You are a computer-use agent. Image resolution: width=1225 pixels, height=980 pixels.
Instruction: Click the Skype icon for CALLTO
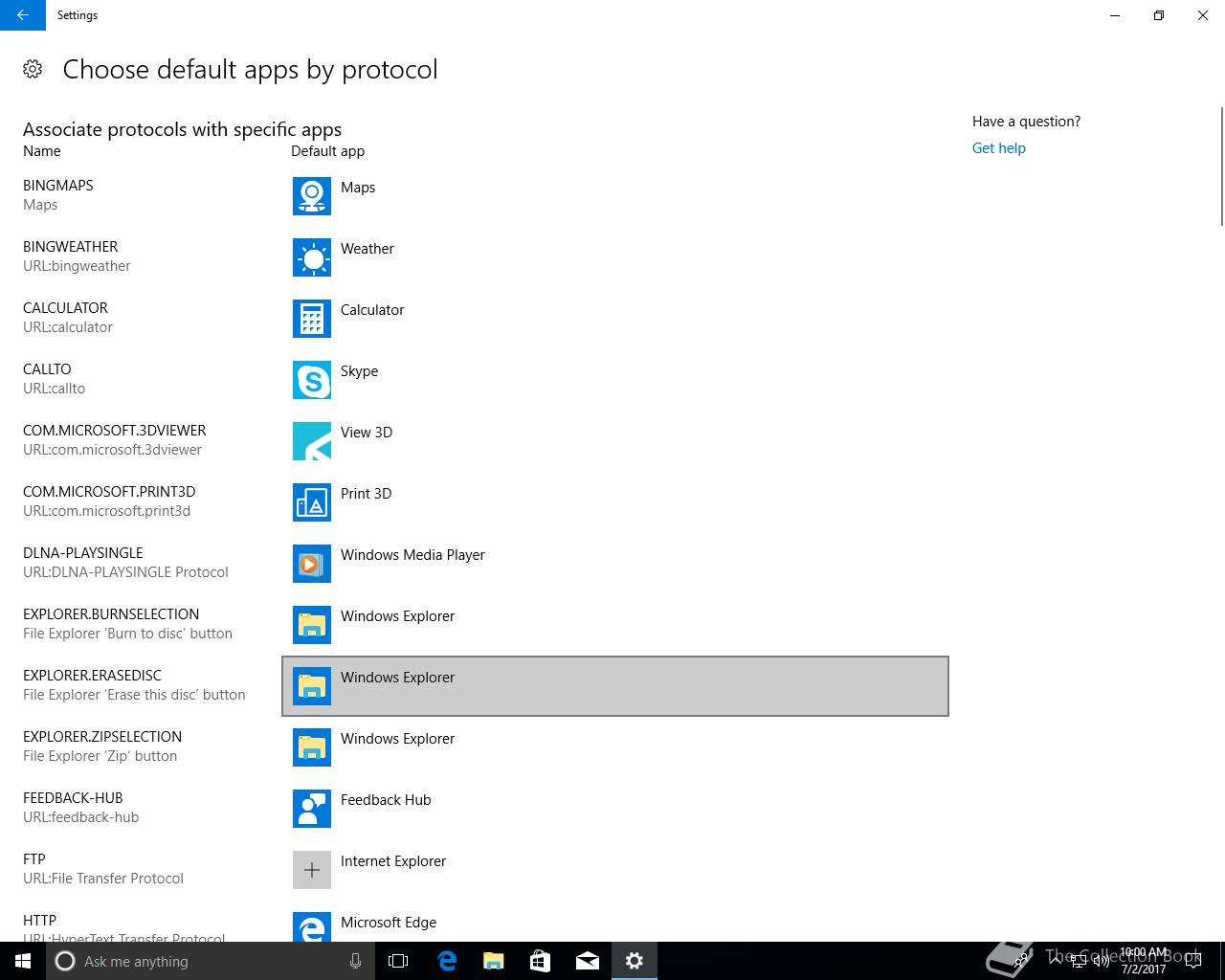pos(312,380)
